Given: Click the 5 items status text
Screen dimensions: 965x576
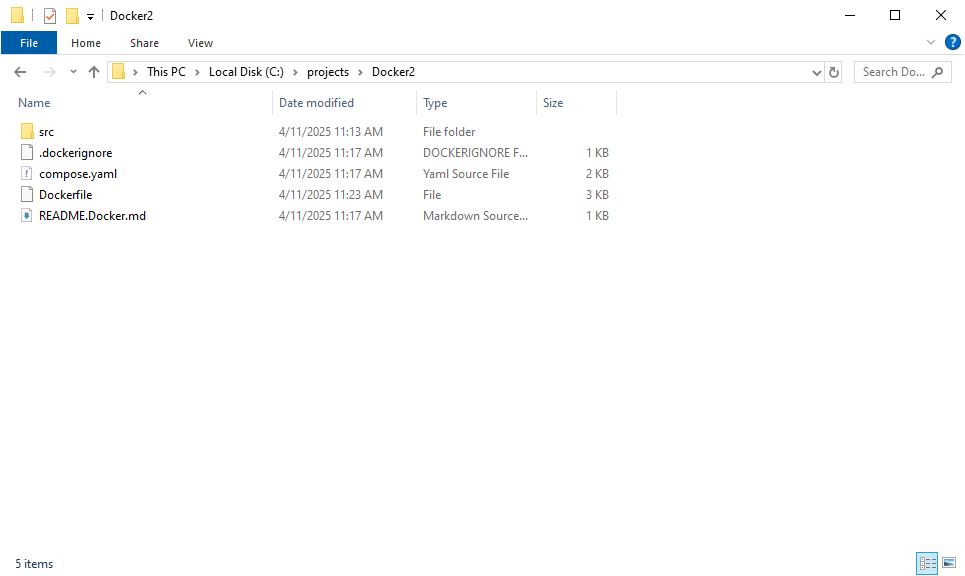Looking at the screenshot, I should [34, 564].
